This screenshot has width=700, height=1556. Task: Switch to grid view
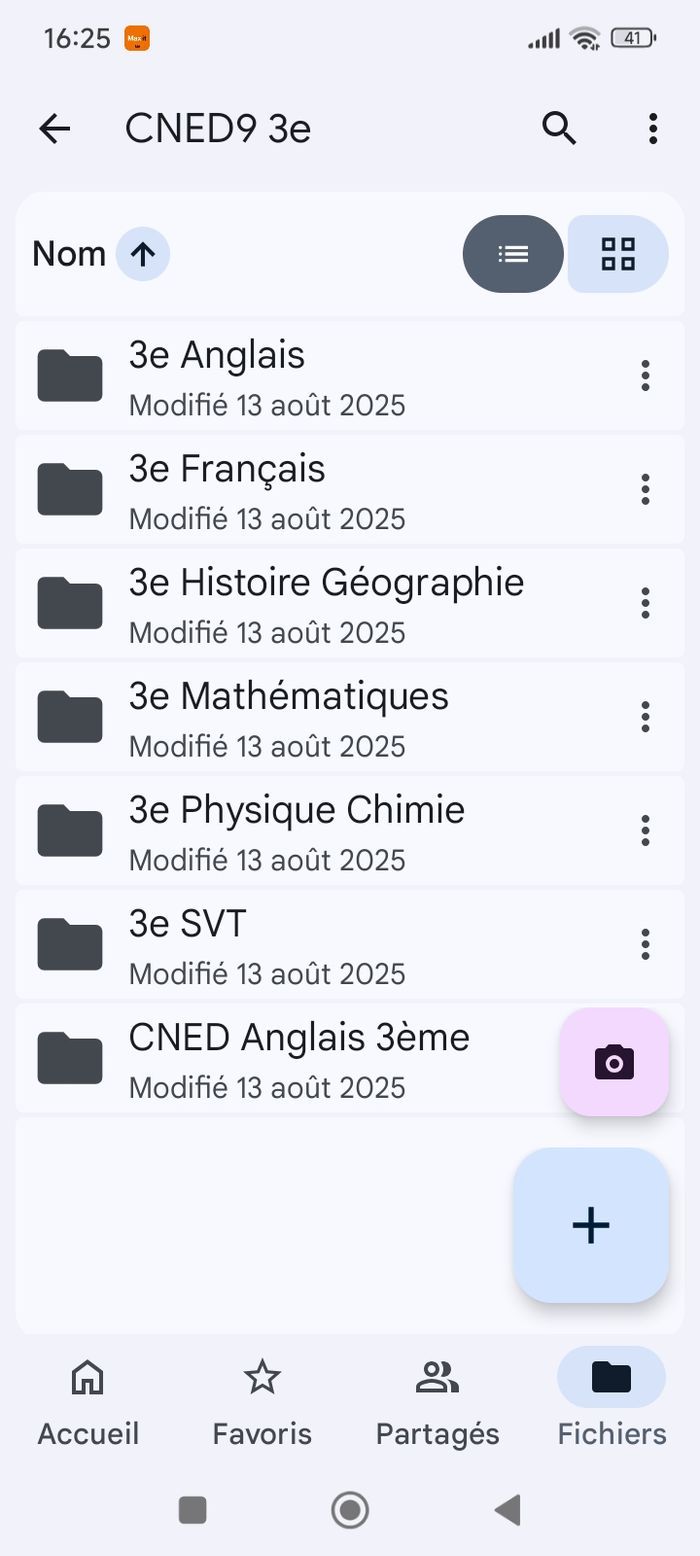[x=618, y=254]
